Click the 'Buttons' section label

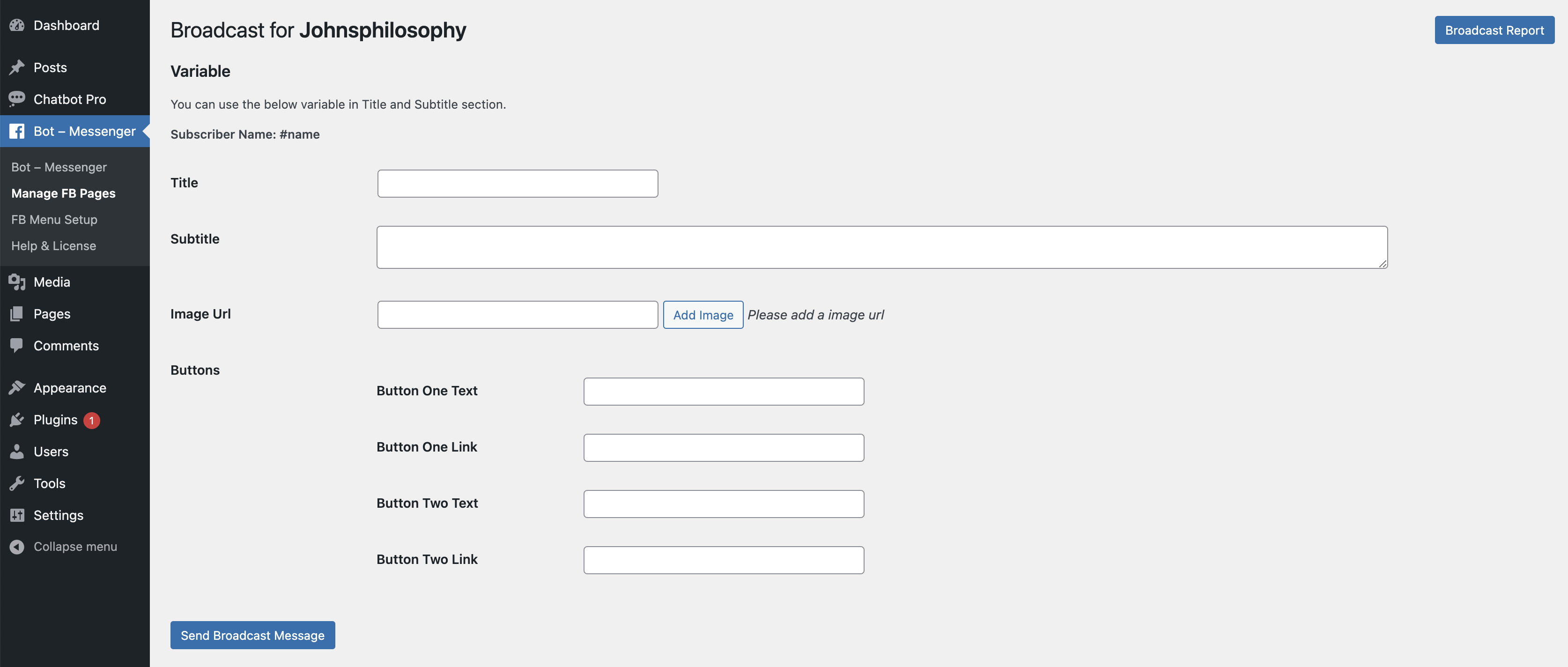point(195,370)
